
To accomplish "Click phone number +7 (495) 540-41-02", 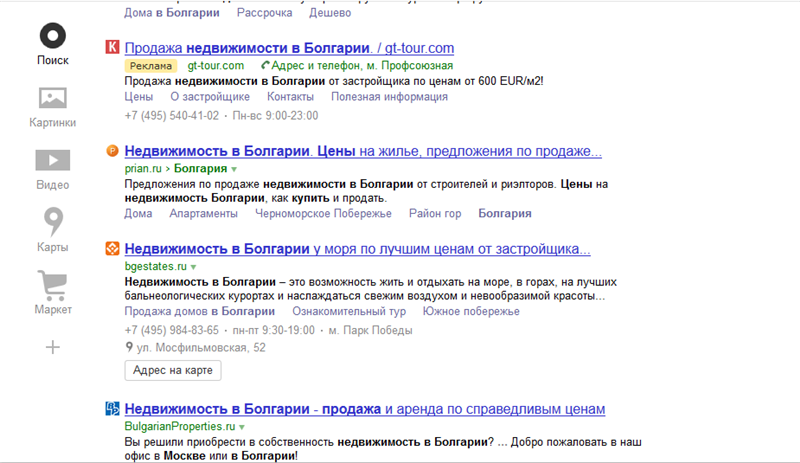I will [172, 116].
